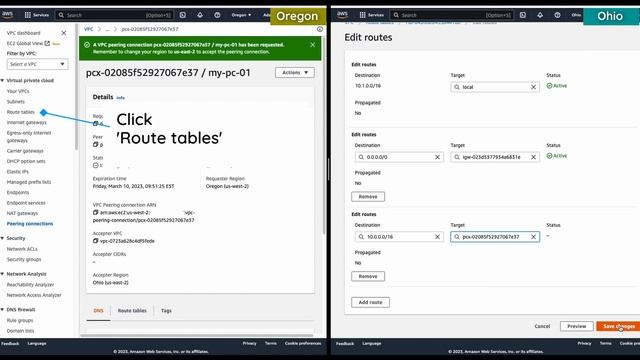Collapse the Security sidebar section
The image size is (640, 360).
click(x=2, y=238)
